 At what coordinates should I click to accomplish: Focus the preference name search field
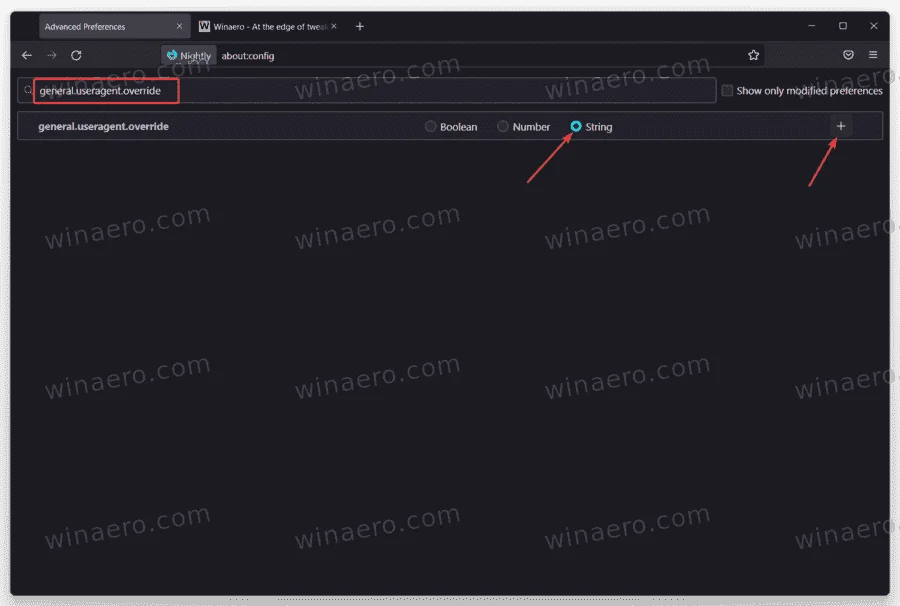(x=367, y=91)
